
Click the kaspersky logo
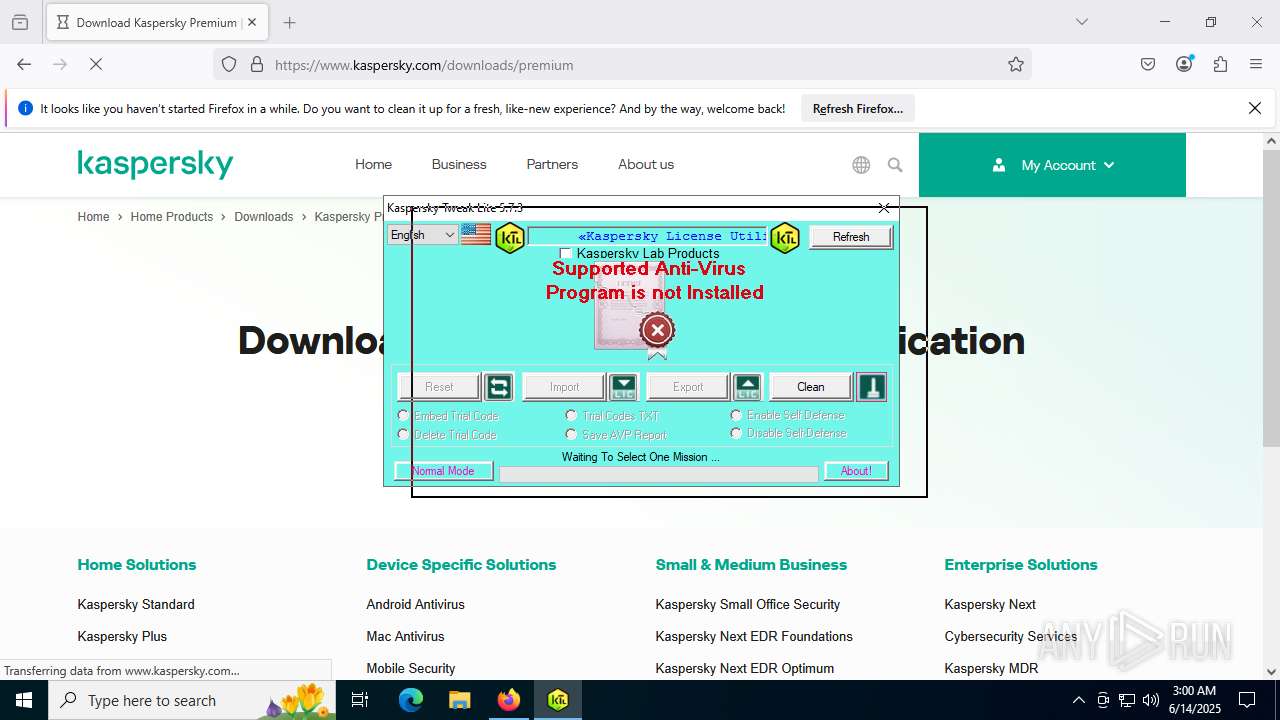point(155,164)
